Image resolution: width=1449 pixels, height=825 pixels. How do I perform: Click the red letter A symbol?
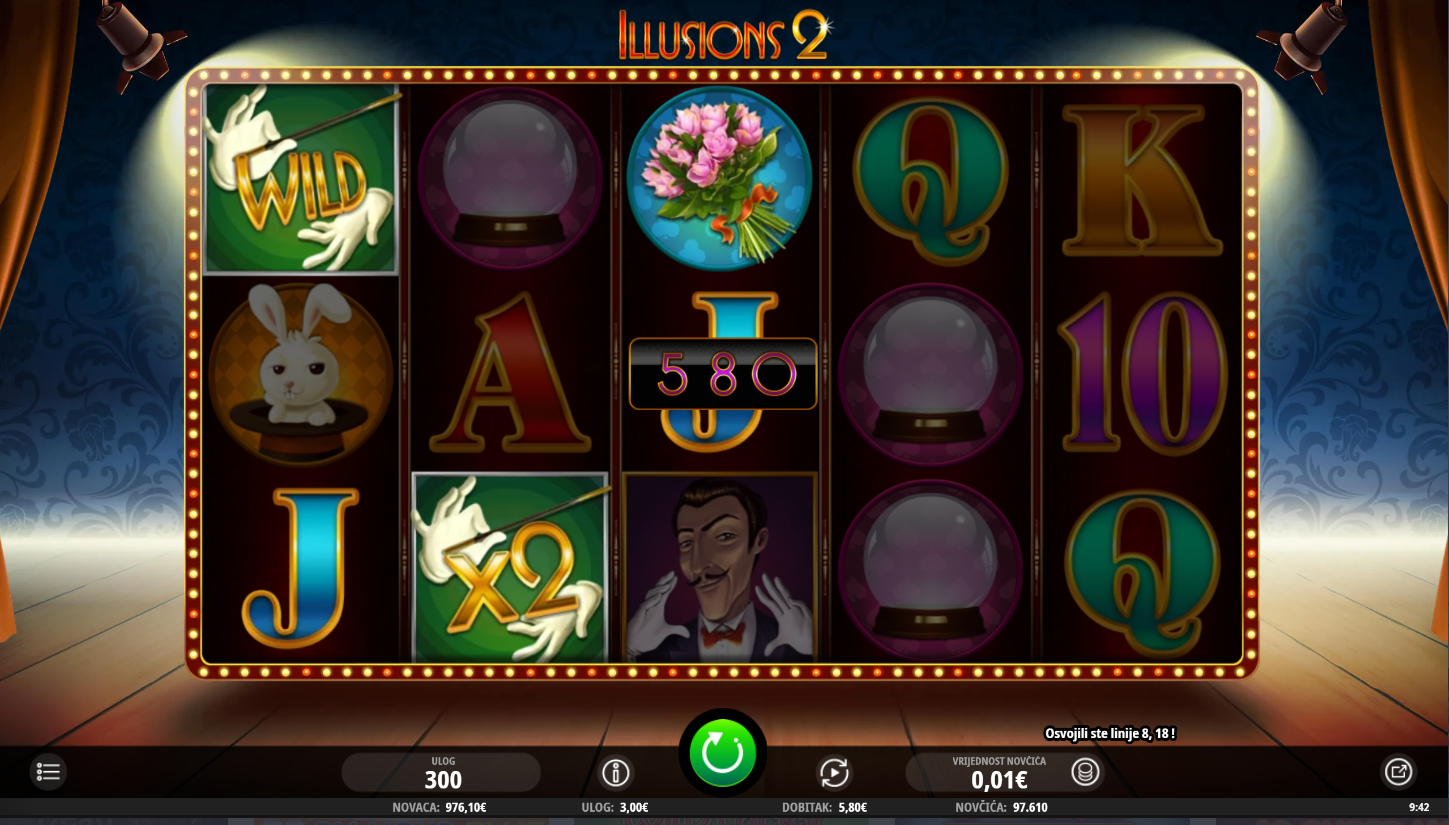click(x=510, y=373)
